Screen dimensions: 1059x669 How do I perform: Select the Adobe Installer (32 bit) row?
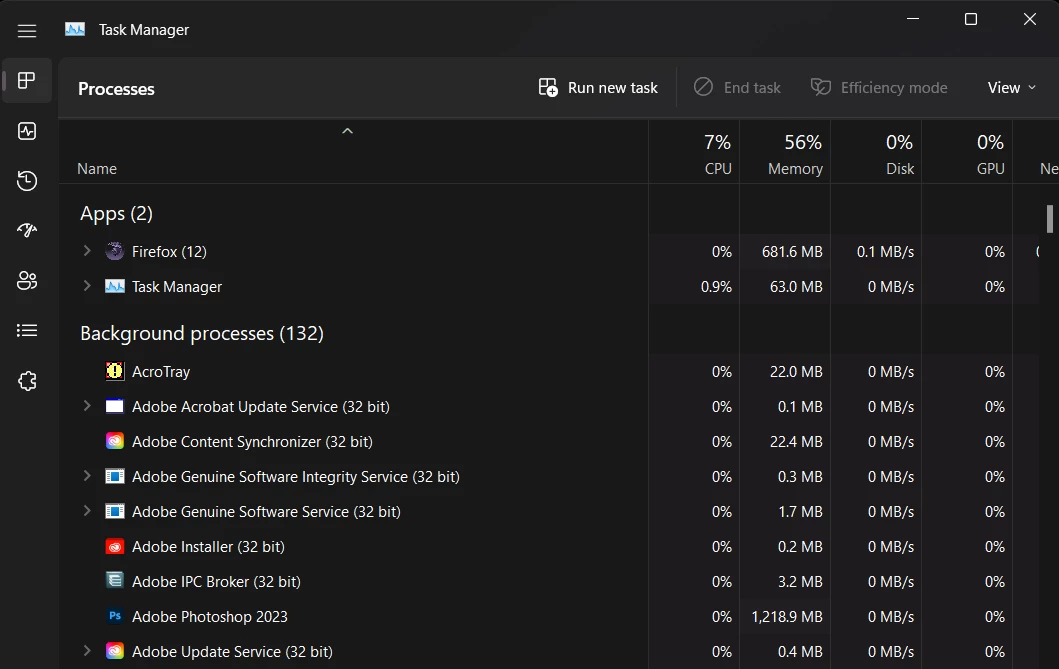pyautogui.click(x=548, y=547)
